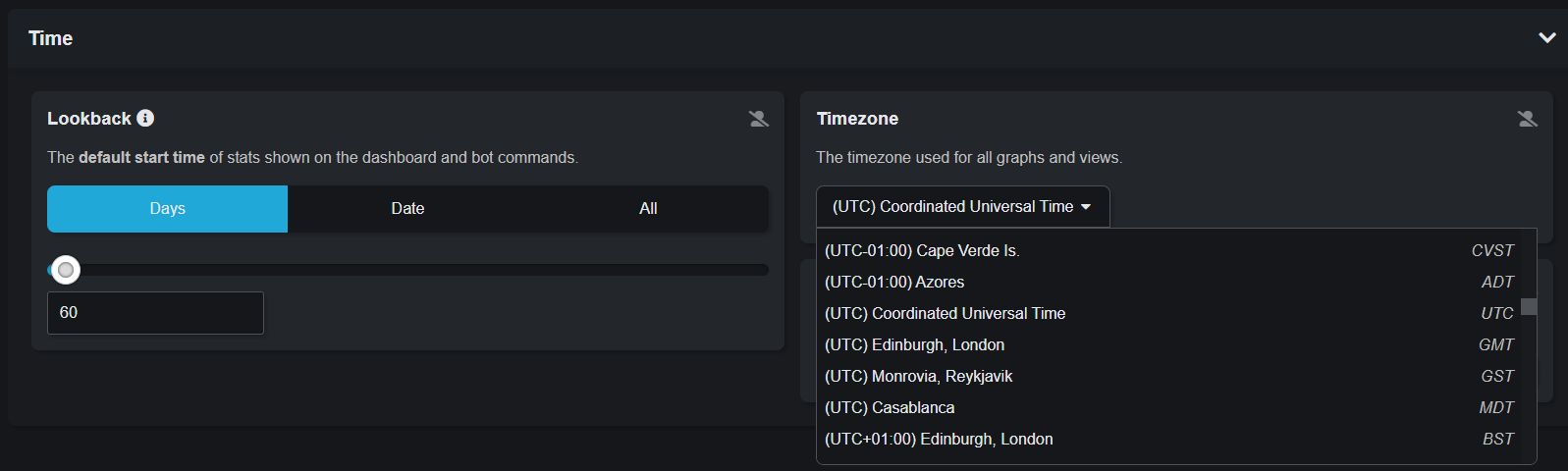Click the Lookback card user-slash icon
Image resolution: width=1568 pixels, height=471 pixels.
click(x=759, y=119)
